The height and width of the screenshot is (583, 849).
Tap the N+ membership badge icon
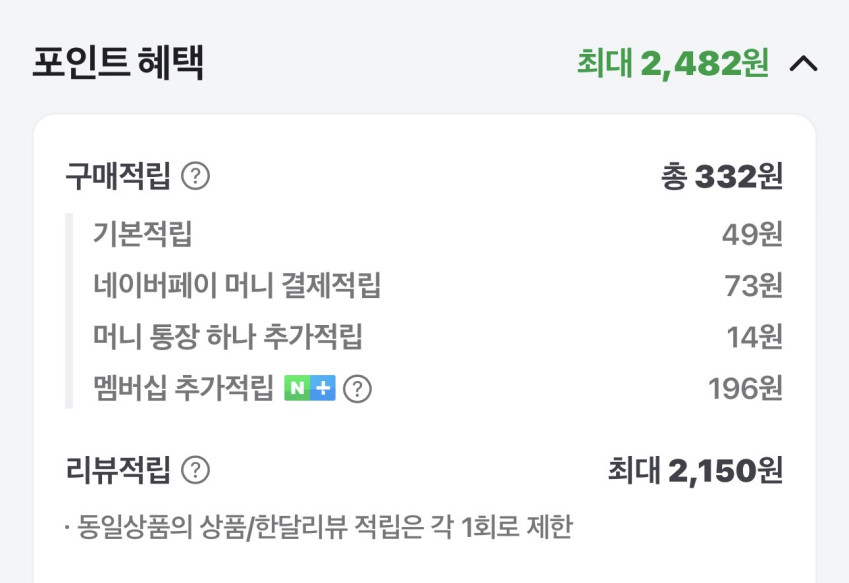[x=310, y=389]
